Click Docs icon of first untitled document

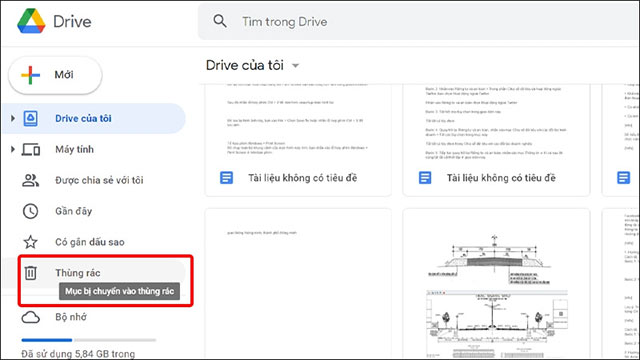227,178
